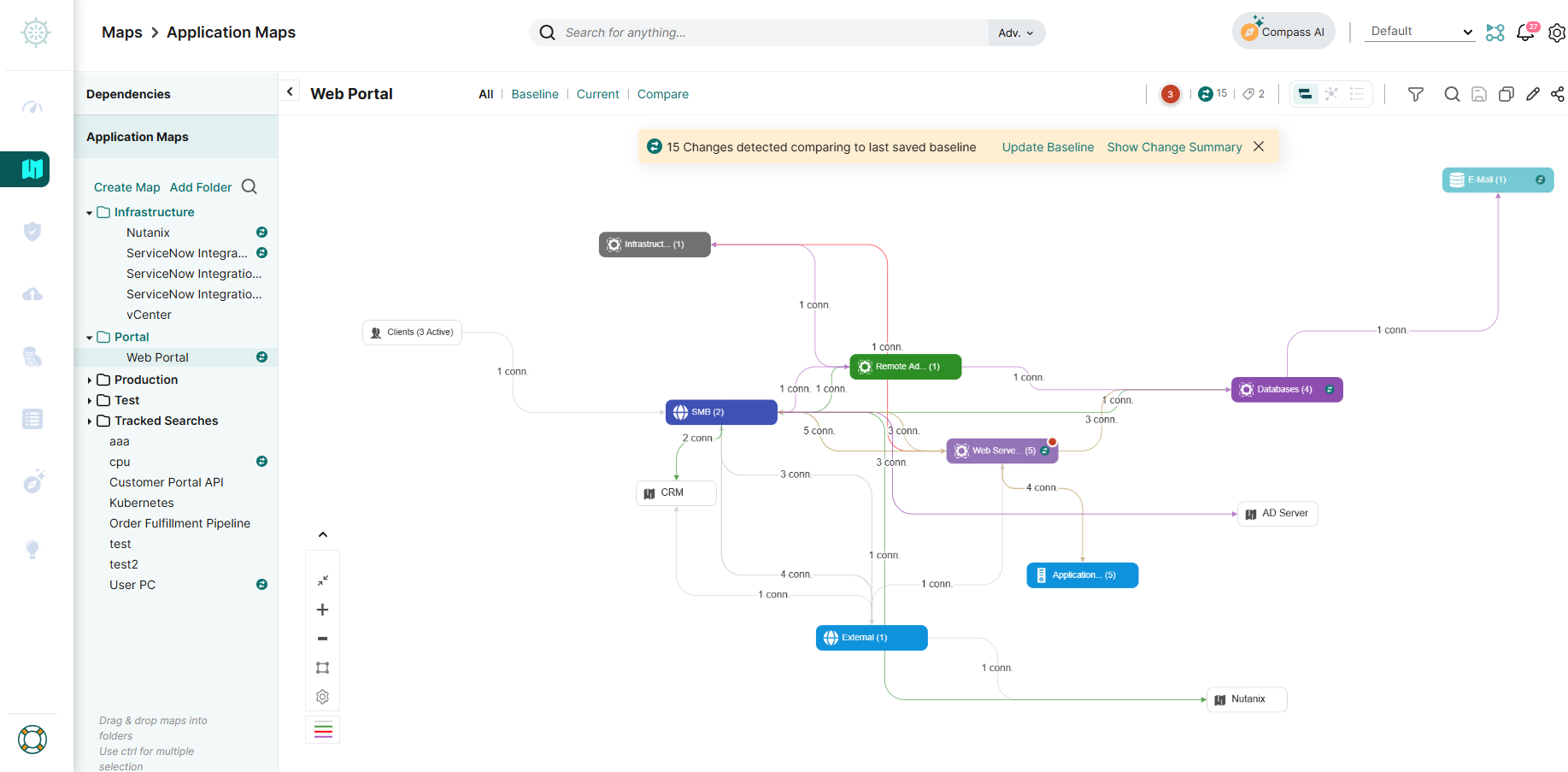Collapse the Portal folder
Screen dimensions: 1568x772
coord(90,338)
